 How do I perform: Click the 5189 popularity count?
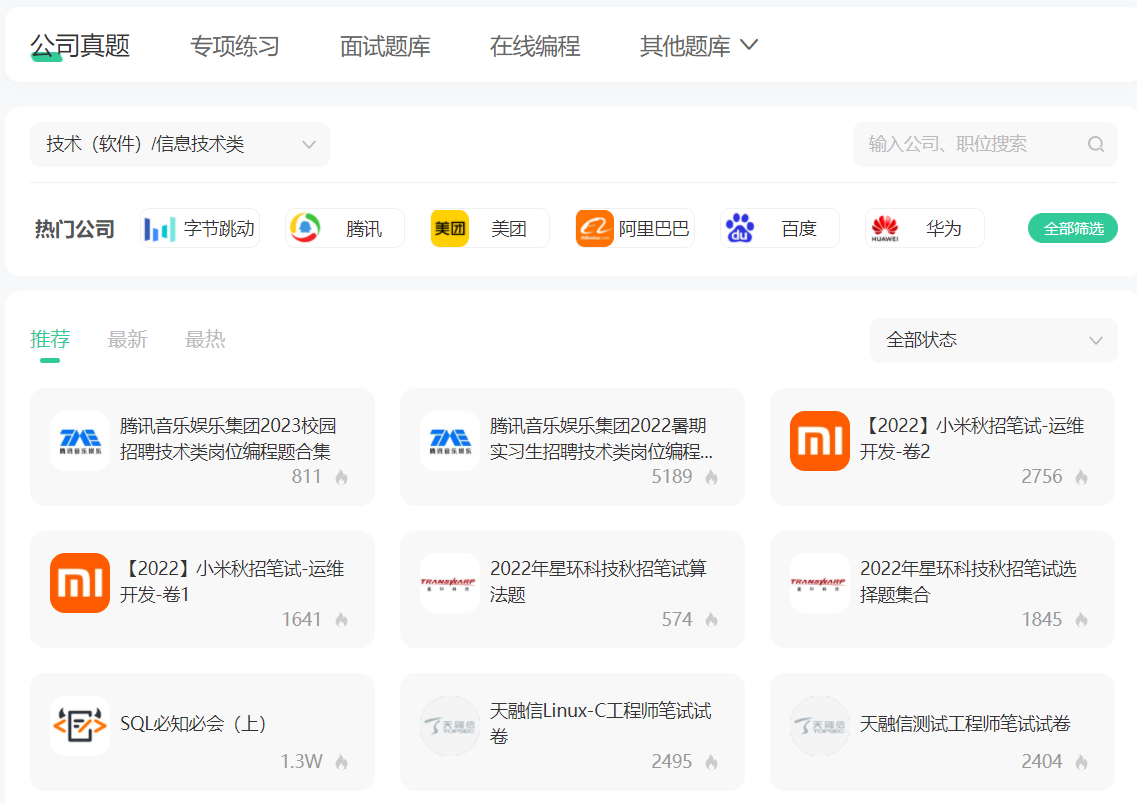671,477
